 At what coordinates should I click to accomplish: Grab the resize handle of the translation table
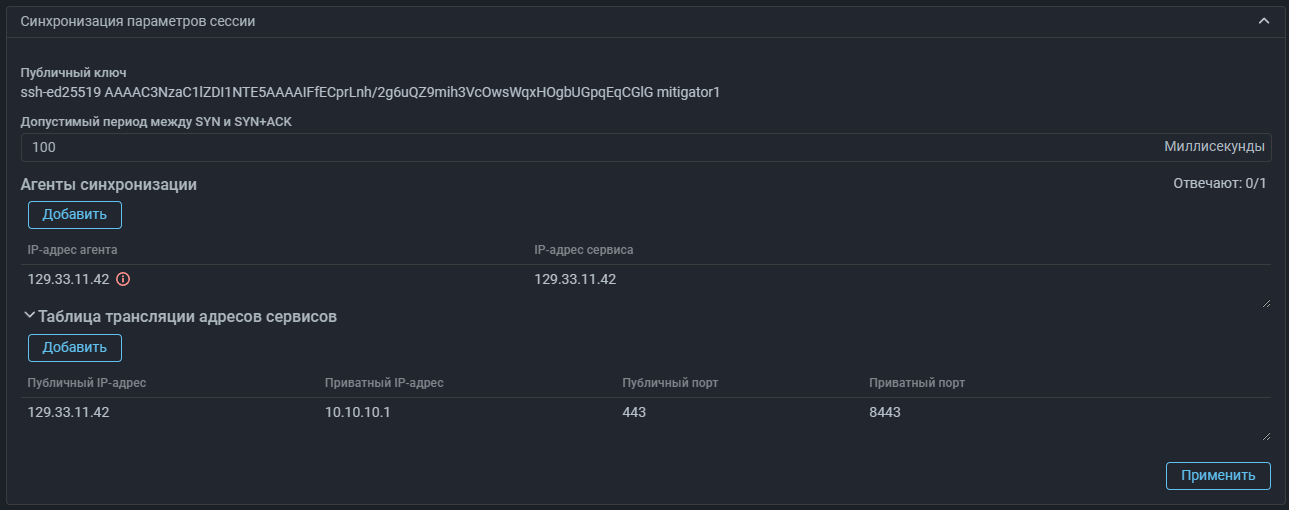pyautogui.click(x=1266, y=435)
